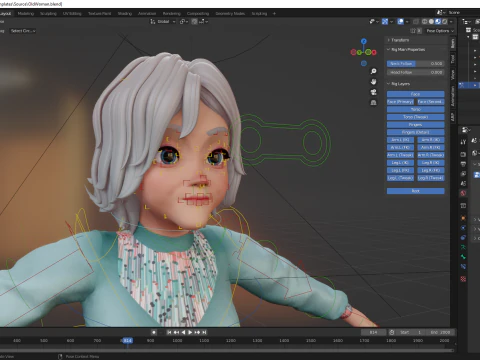The image size is (480, 360).
Task: Play the animation forward
Action: click(x=190, y=332)
